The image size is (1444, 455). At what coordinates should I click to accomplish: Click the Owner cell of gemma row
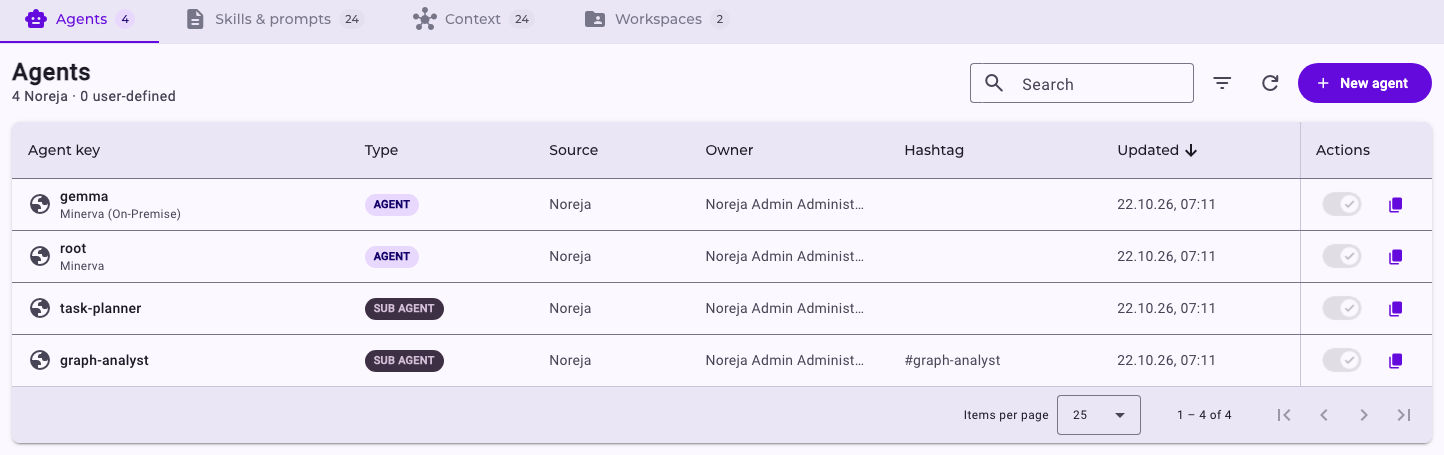point(785,204)
